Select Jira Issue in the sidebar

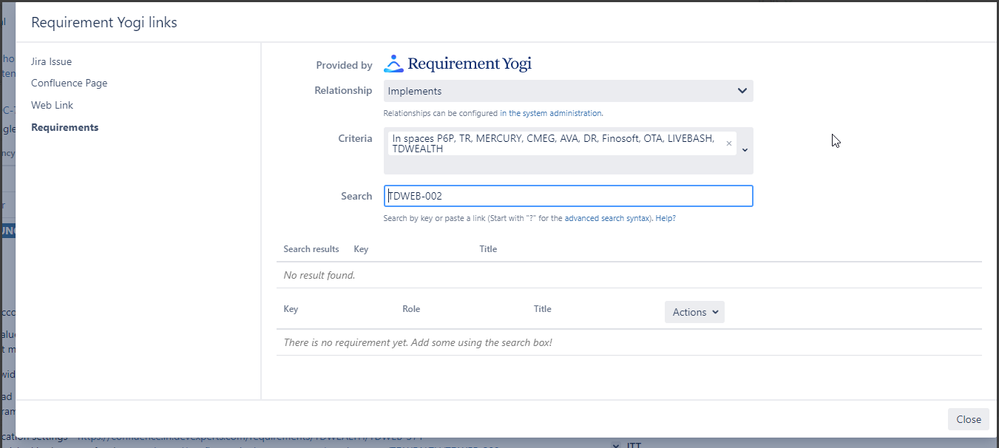coord(51,62)
